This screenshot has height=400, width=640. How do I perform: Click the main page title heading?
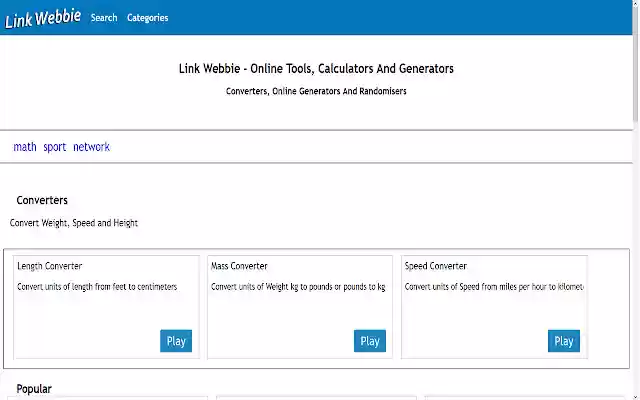(x=316, y=69)
